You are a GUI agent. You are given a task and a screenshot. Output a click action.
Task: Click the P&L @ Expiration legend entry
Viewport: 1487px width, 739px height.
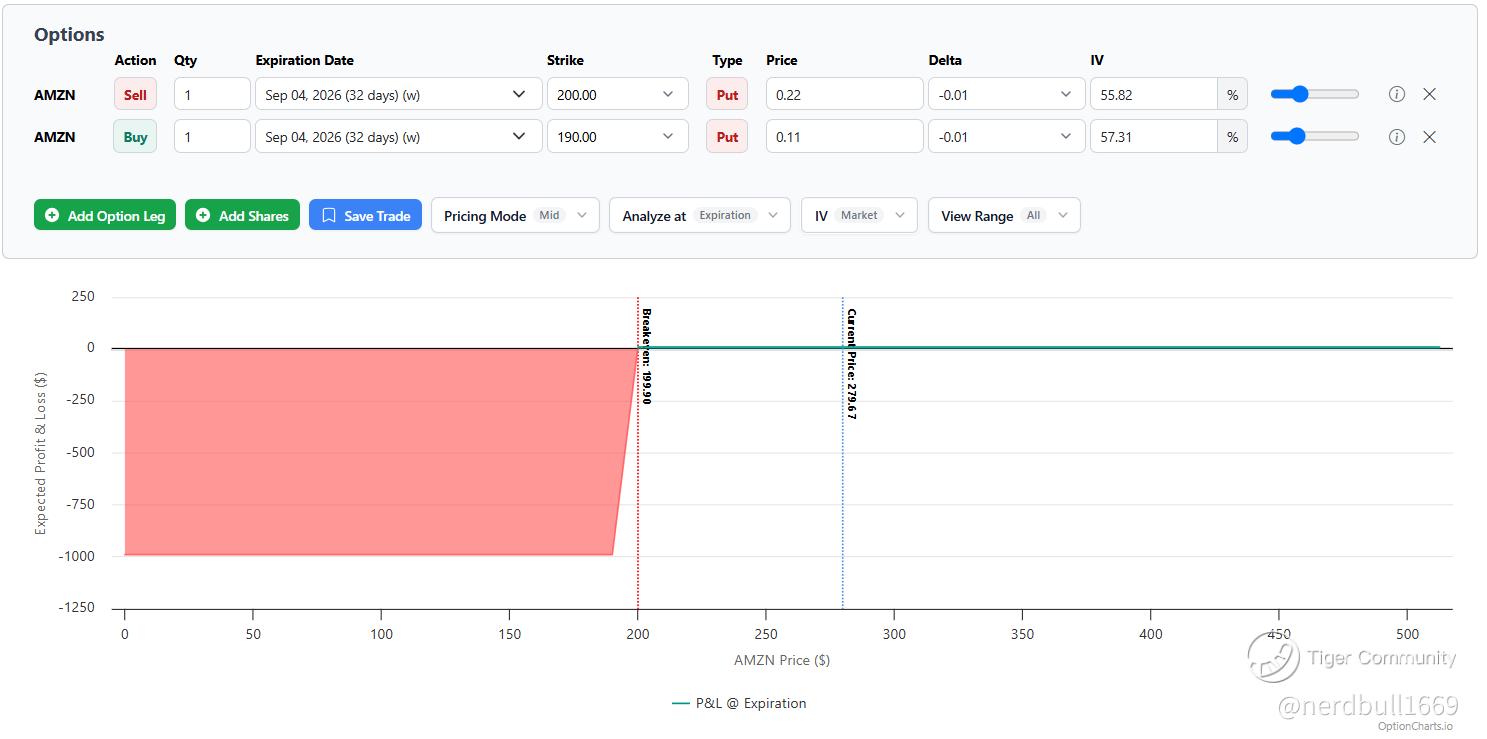click(739, 703)
